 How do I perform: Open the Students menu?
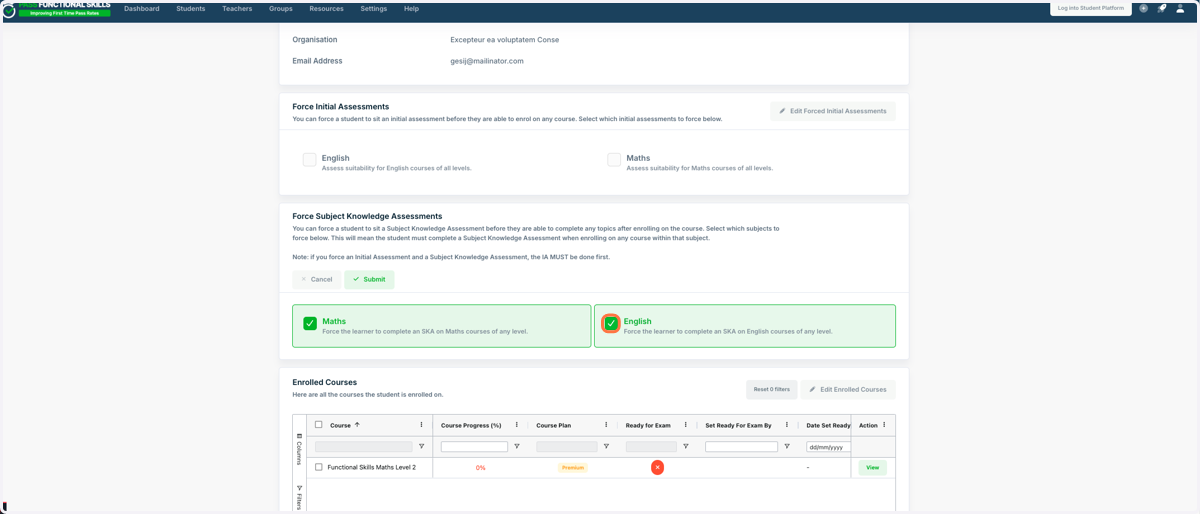[191, 9]
